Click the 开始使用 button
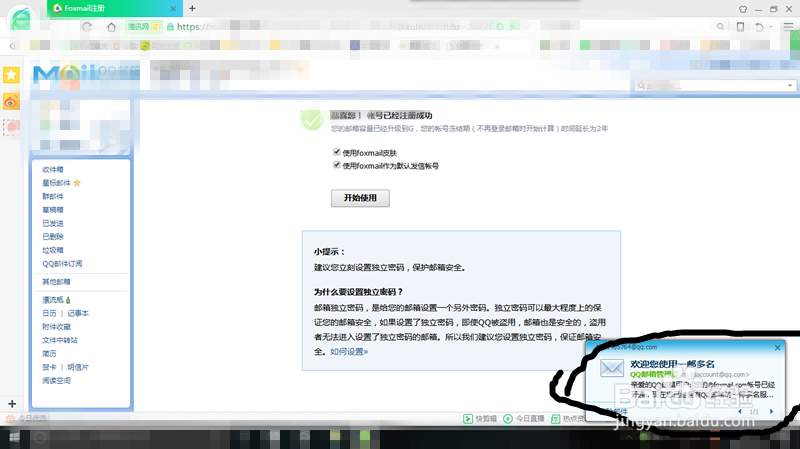The image size is (800, 449). [360, 198]
